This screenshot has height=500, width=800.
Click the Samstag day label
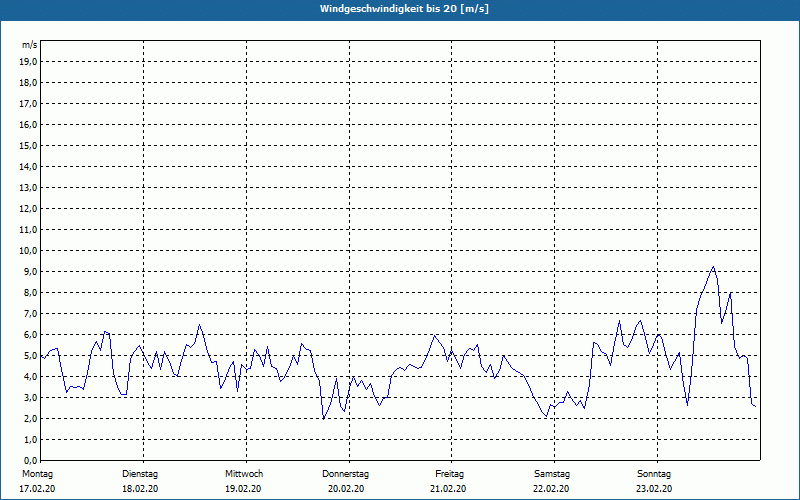point(552,474)
